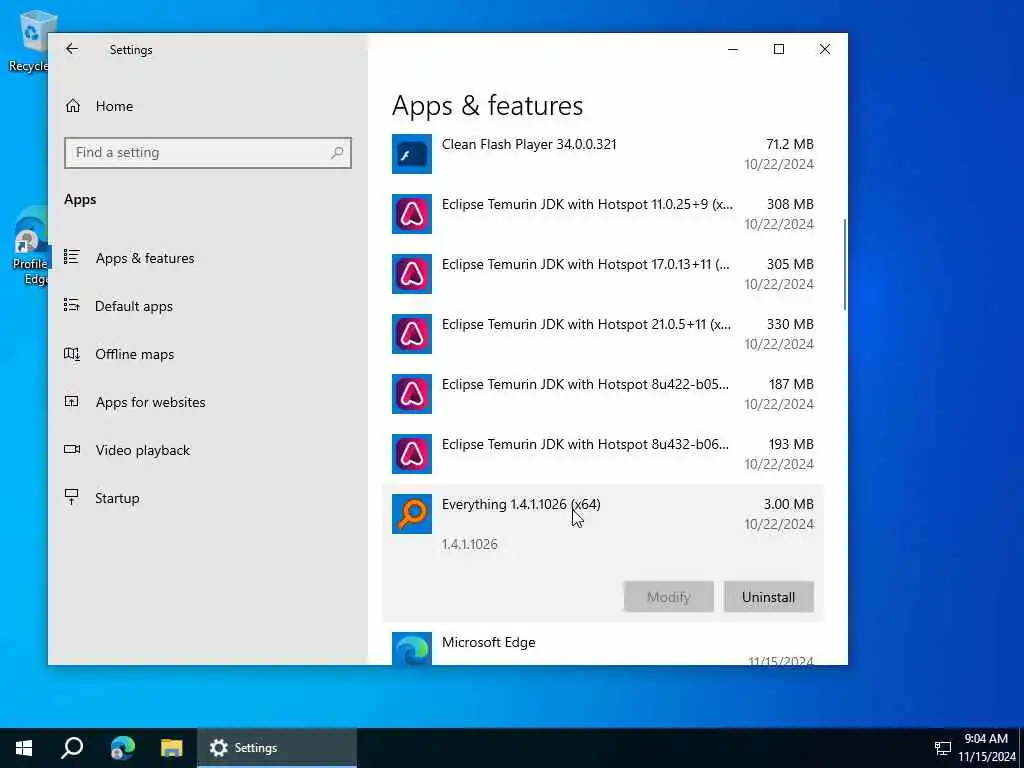Click the Apps & features page heading
This screenshot has width=1024, height=768.
(x=487, y=106)
